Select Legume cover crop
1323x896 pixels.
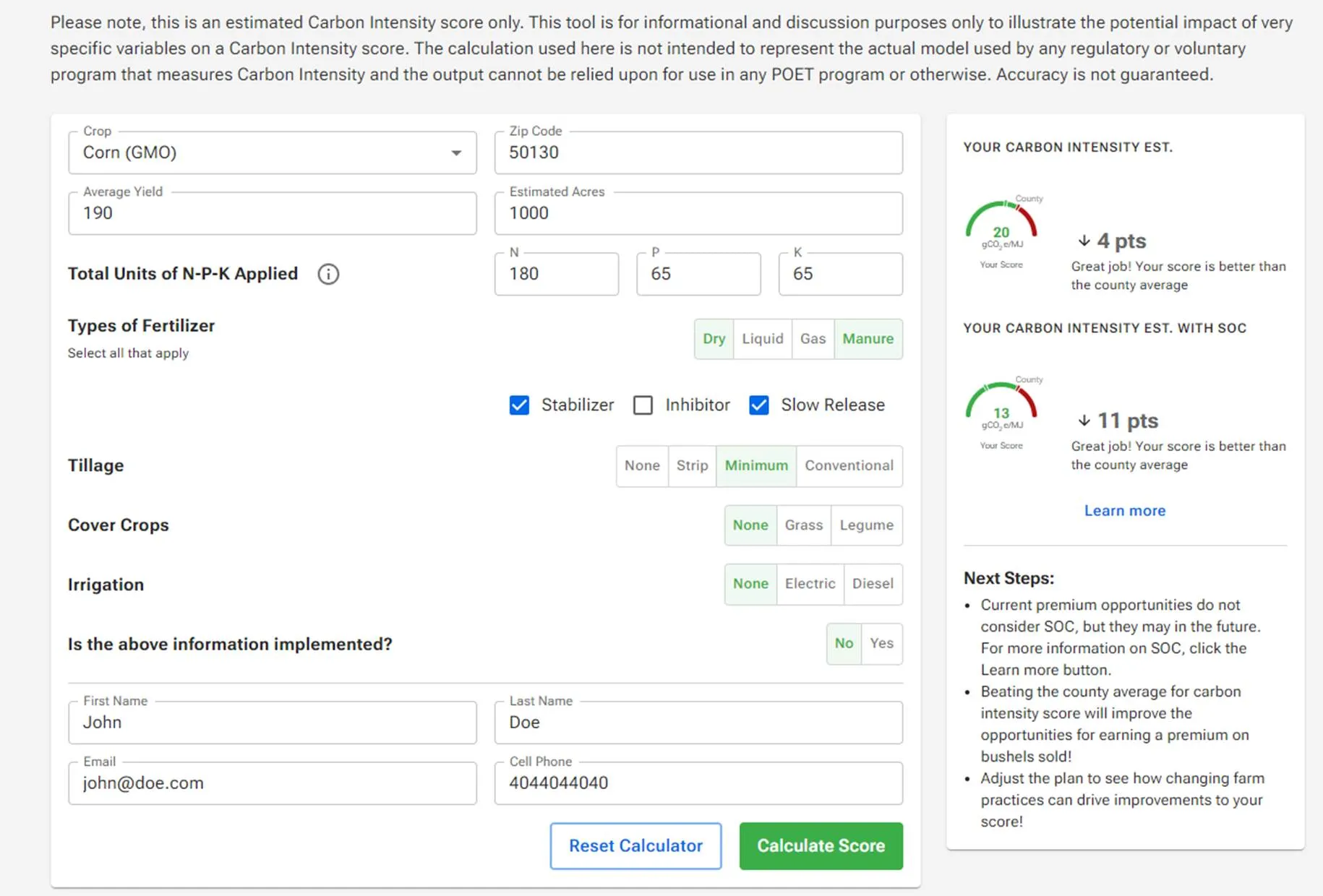tap(867, 525)
